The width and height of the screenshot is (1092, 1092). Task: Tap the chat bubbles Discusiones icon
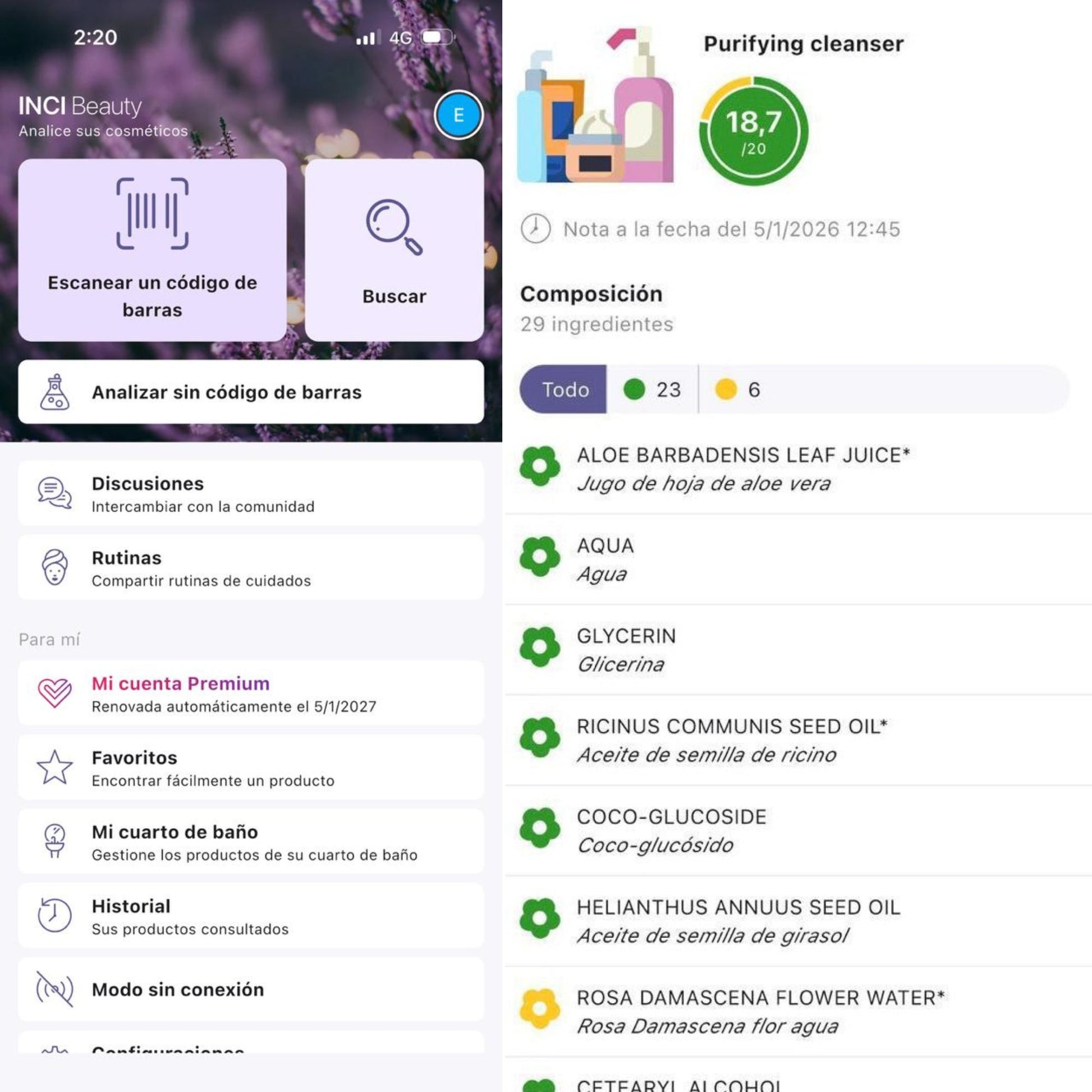[55, 493]
